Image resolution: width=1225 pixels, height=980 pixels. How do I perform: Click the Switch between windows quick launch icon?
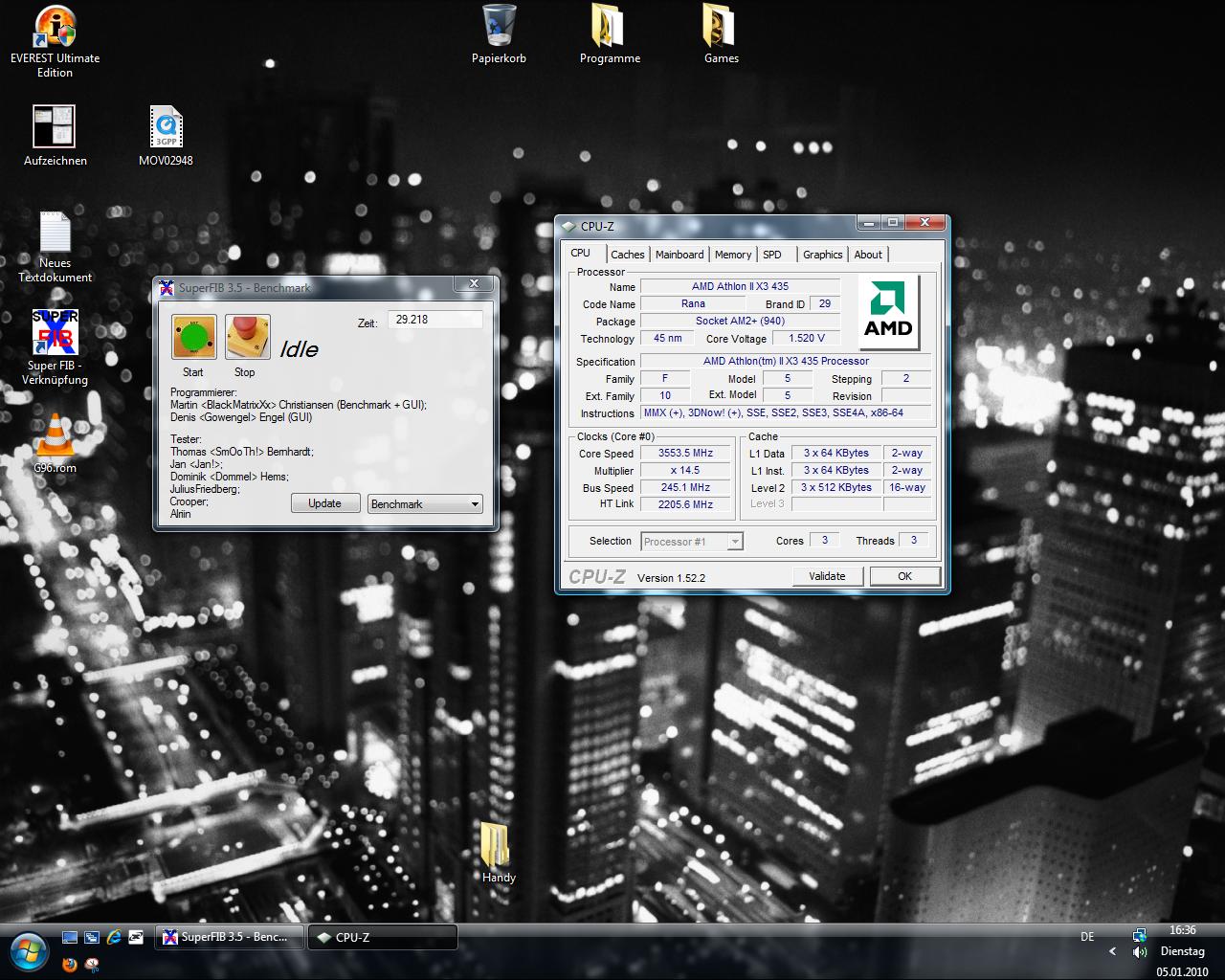click(x=92, y=937)
